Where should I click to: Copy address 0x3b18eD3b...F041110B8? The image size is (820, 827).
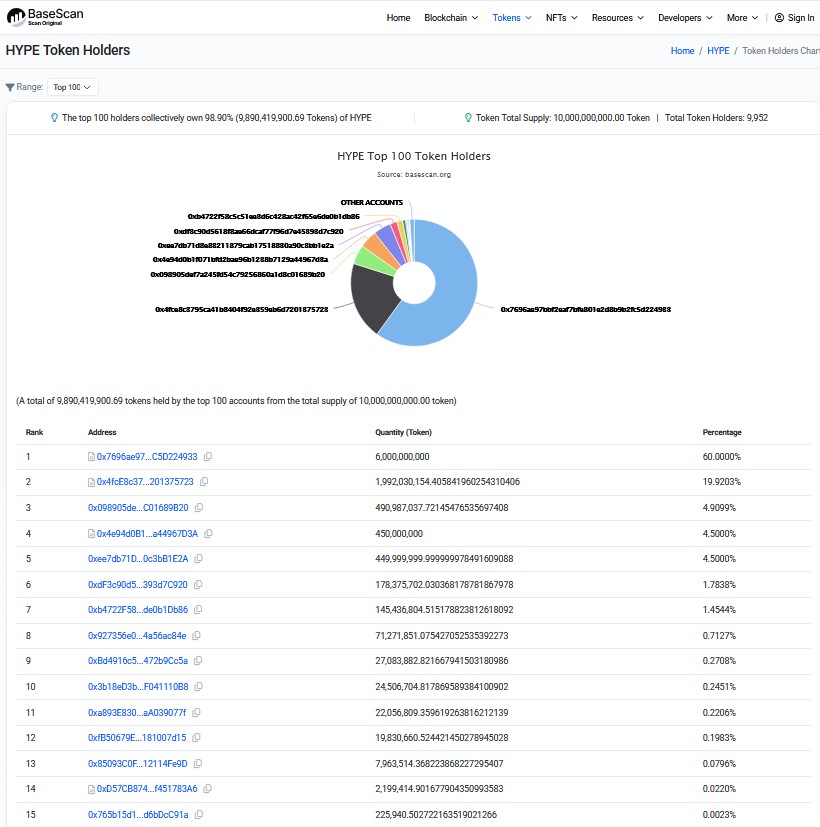tap(198, 687)
